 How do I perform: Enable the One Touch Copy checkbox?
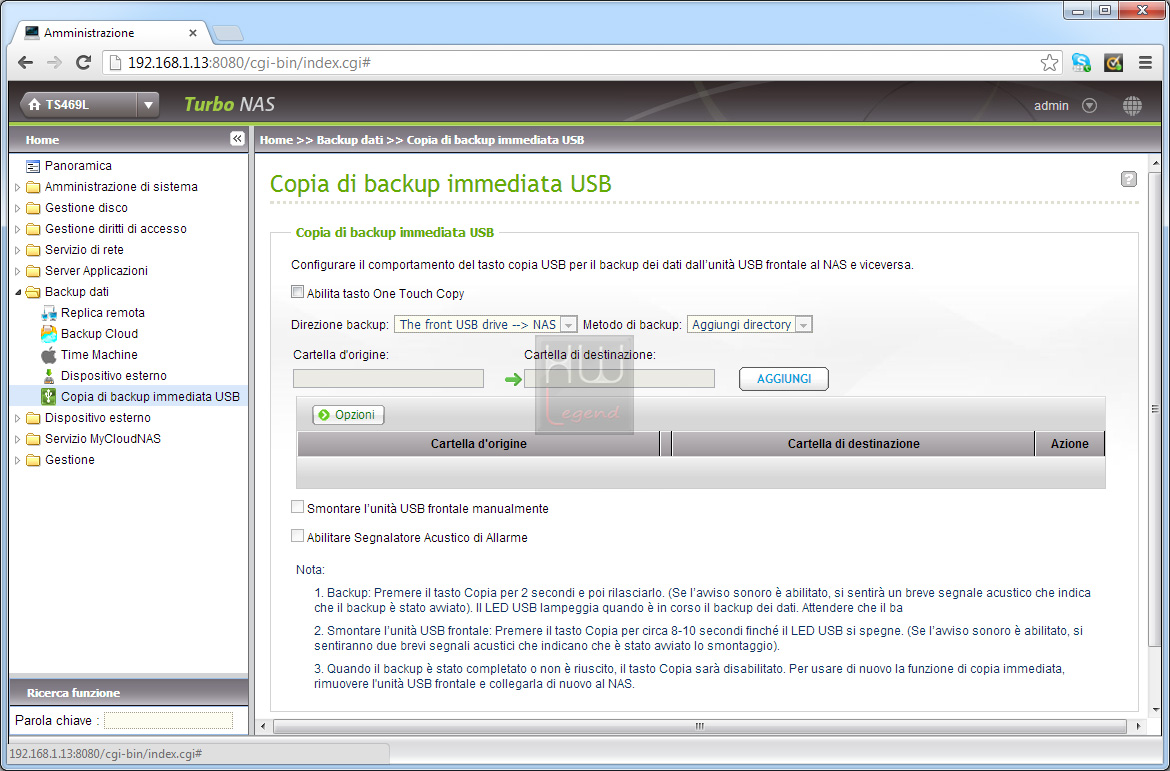(x=298, y=293)
